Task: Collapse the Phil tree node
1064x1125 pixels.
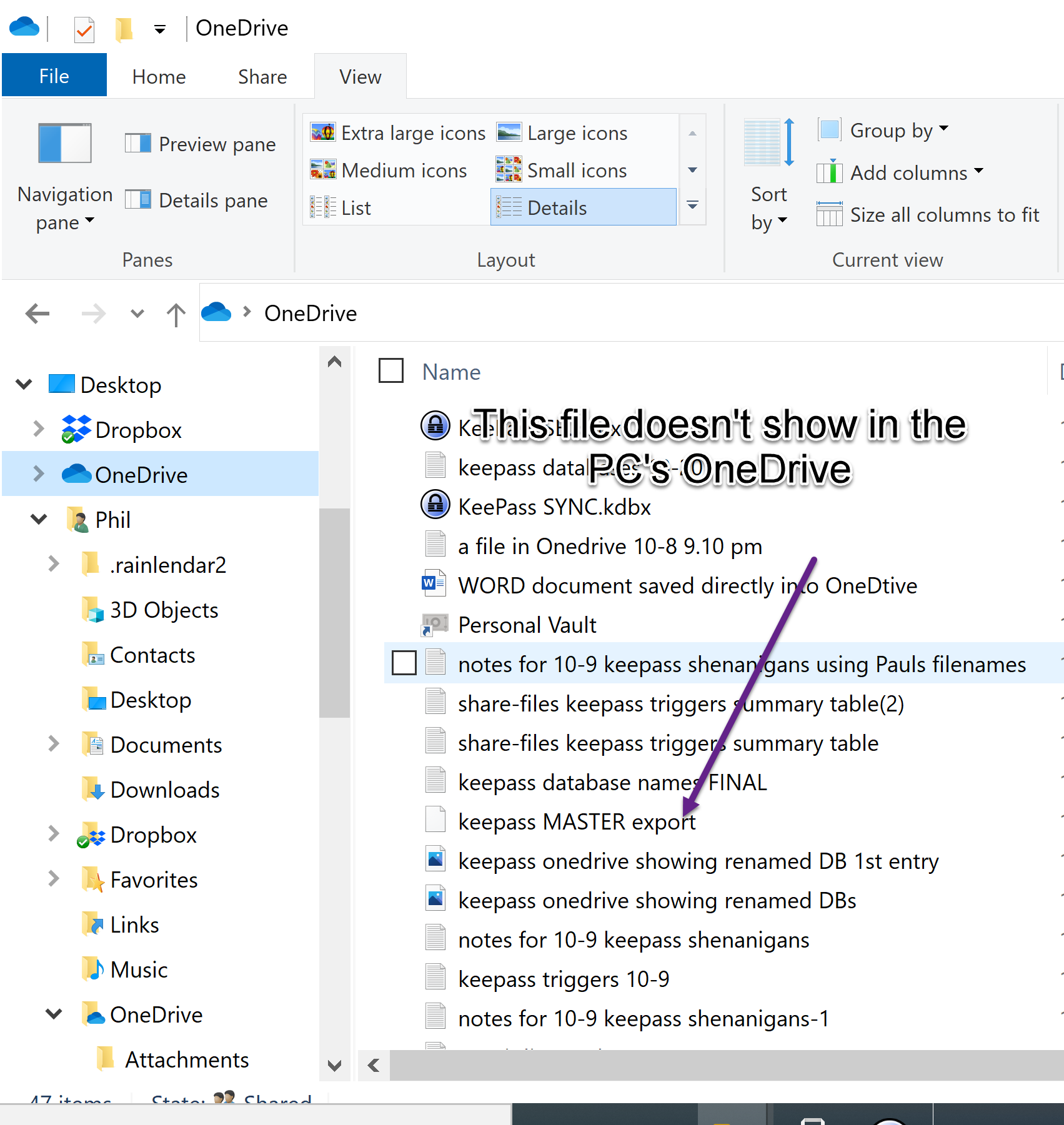Action: (x=39, y=519)
